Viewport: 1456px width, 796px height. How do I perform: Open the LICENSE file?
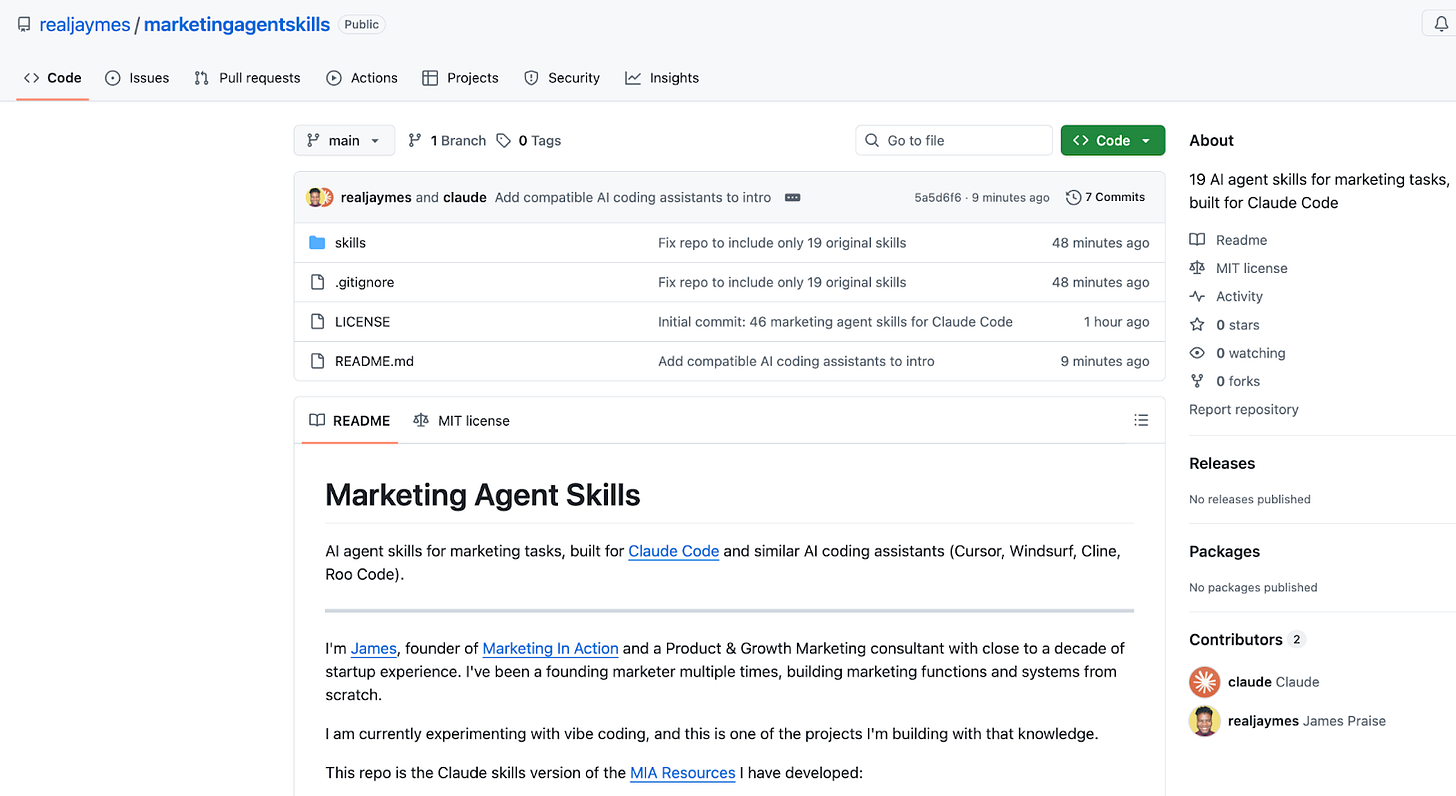[x=362, y=322]
